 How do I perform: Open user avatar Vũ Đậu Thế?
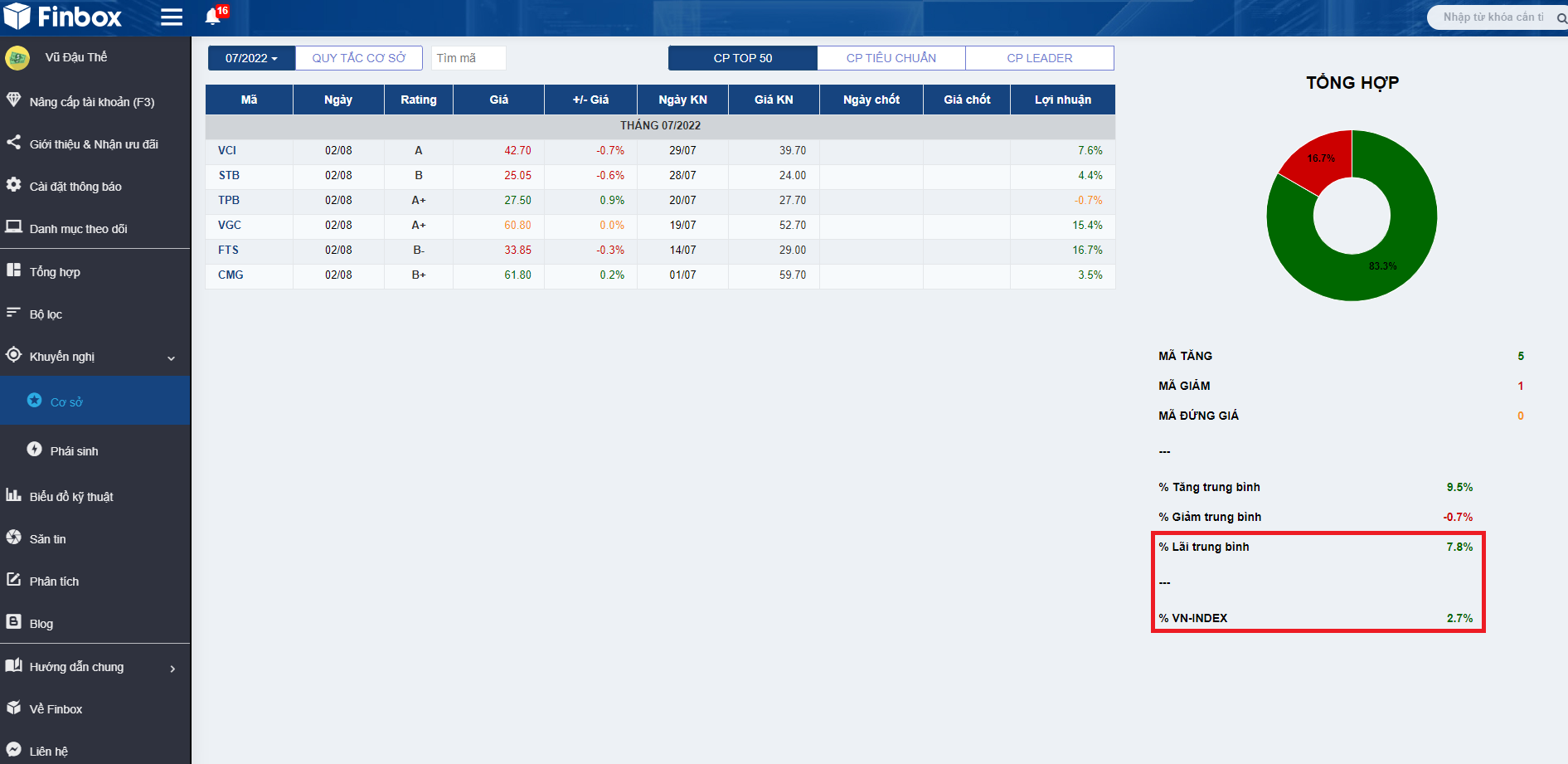pos(17,58)
